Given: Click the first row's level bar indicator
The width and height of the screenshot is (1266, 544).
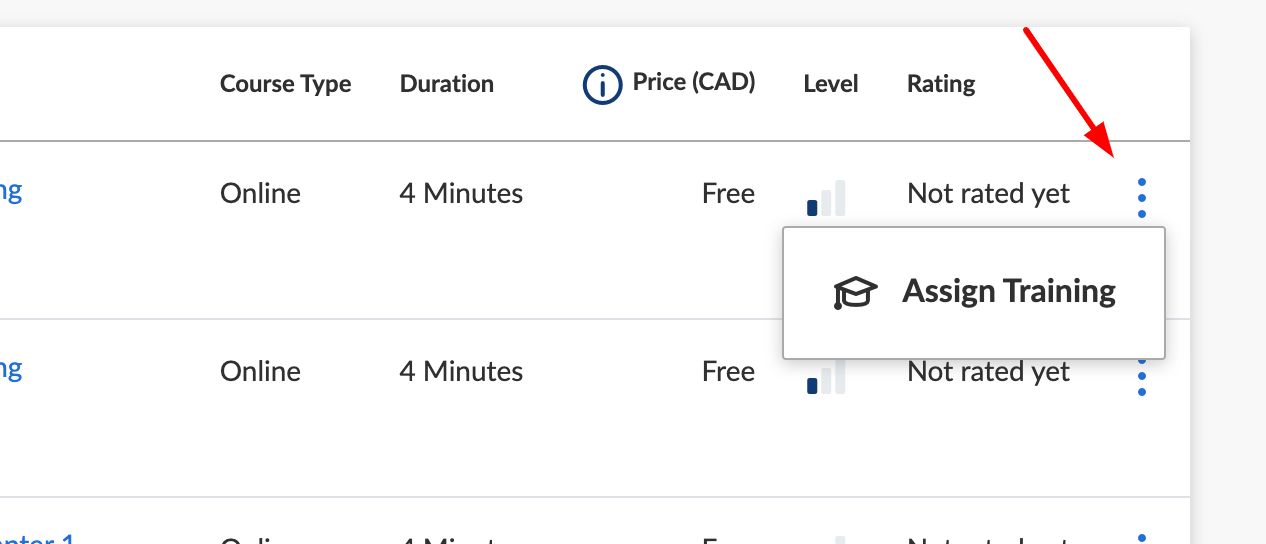Looking at the screenshot, I should [x=826, y=198].
